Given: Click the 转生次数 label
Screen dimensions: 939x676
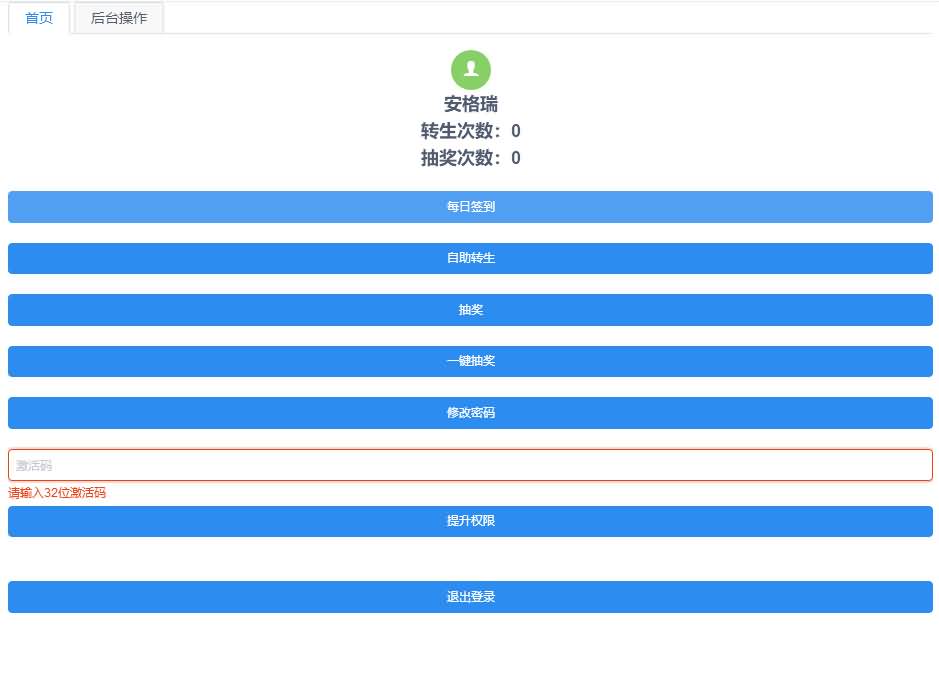Looking at the screenshot, I should pos(460,131).
